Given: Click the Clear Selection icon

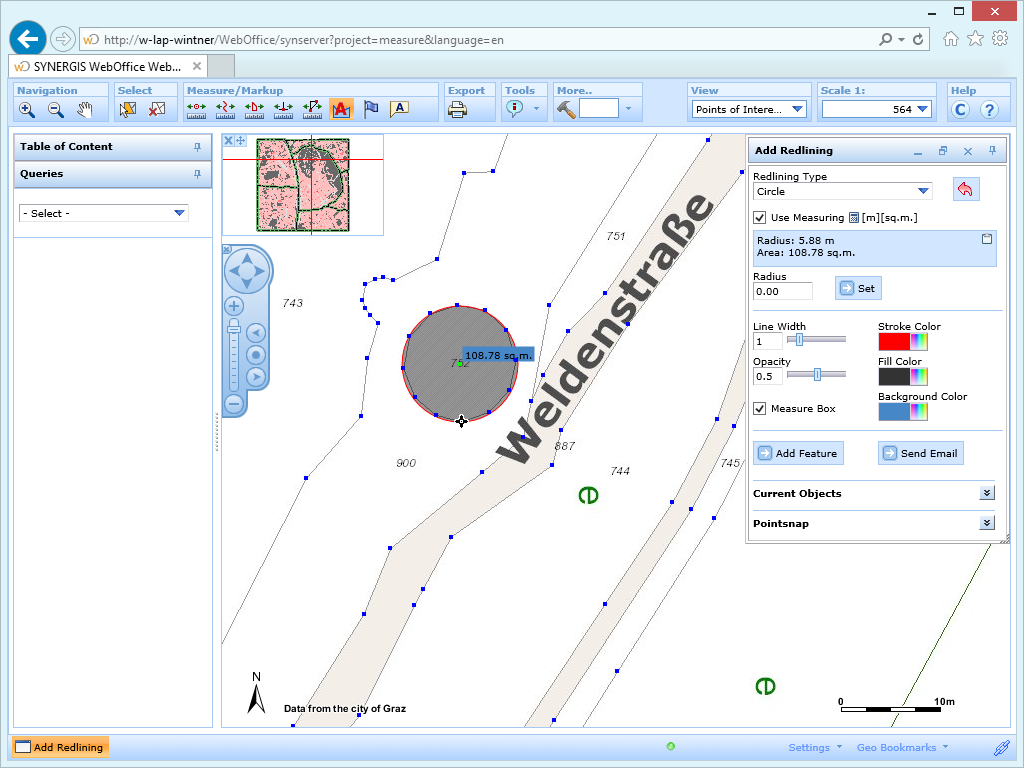Looking at the screenshot, I should [x=155, y=110].
